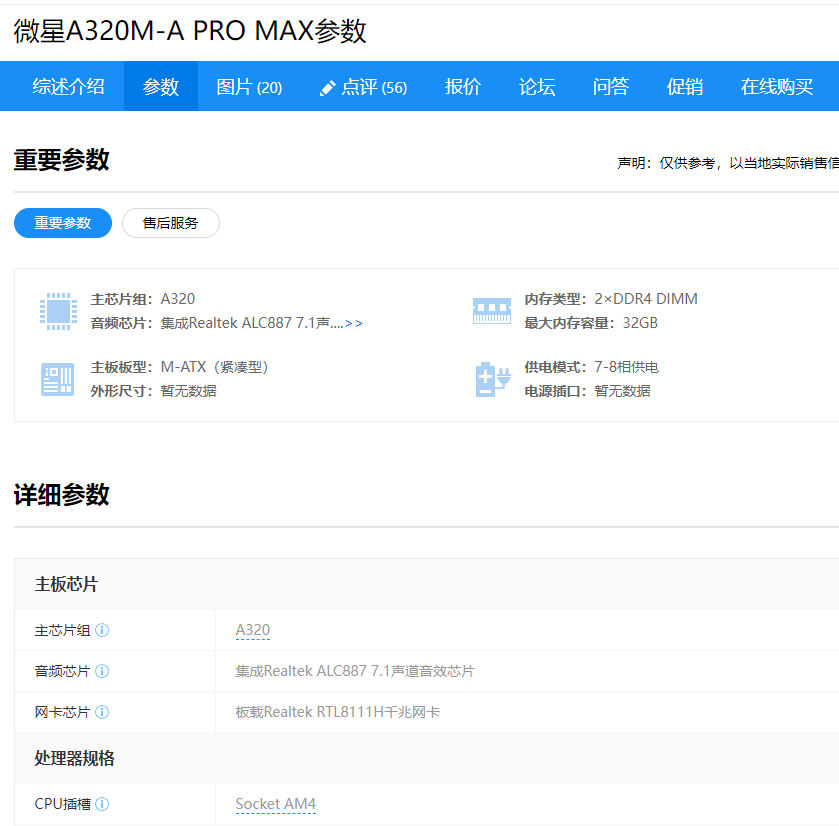Click 电源插口 暂无数据 text
The width and height of the screenshot is (839, 826).
click(x=588, y=391)
